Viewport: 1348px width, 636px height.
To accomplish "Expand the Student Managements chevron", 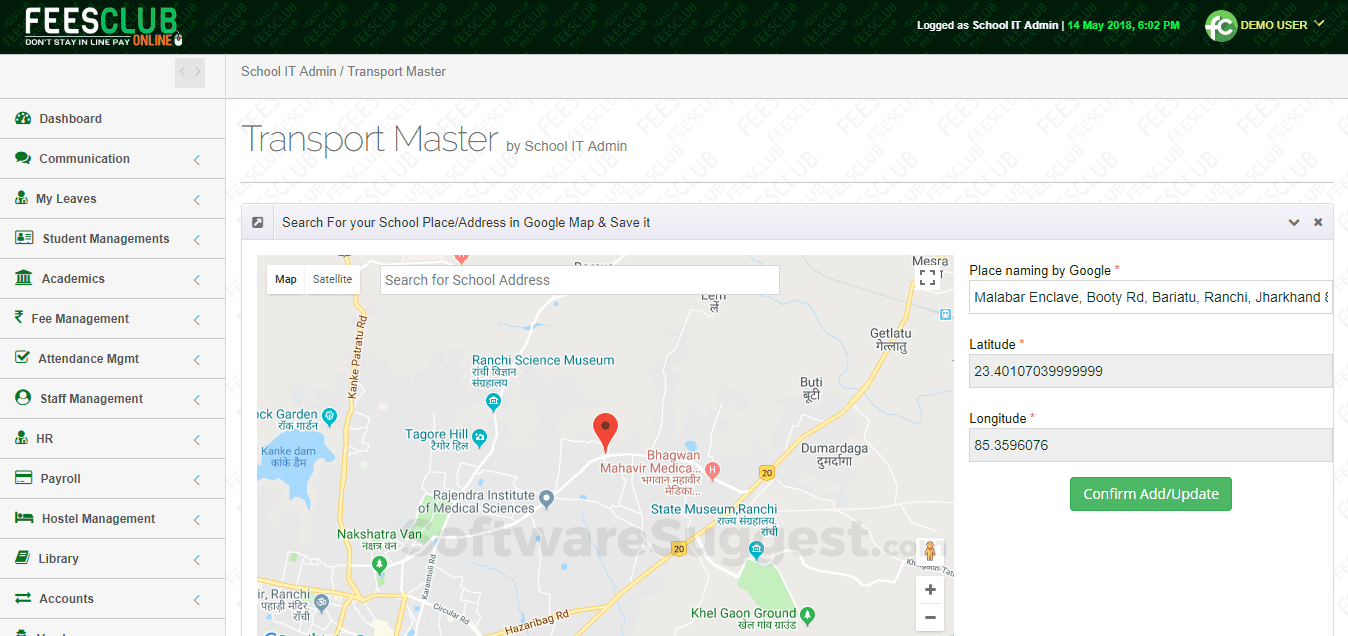I will click(196, 239).
